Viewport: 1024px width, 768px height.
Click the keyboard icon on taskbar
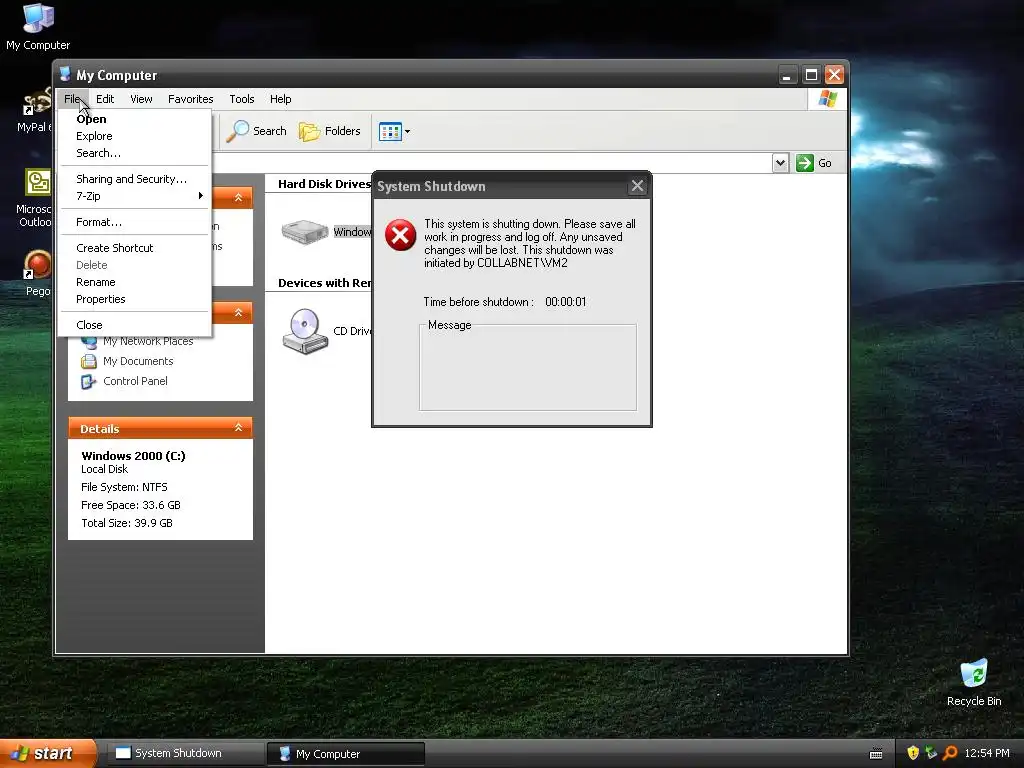(876, 754)
